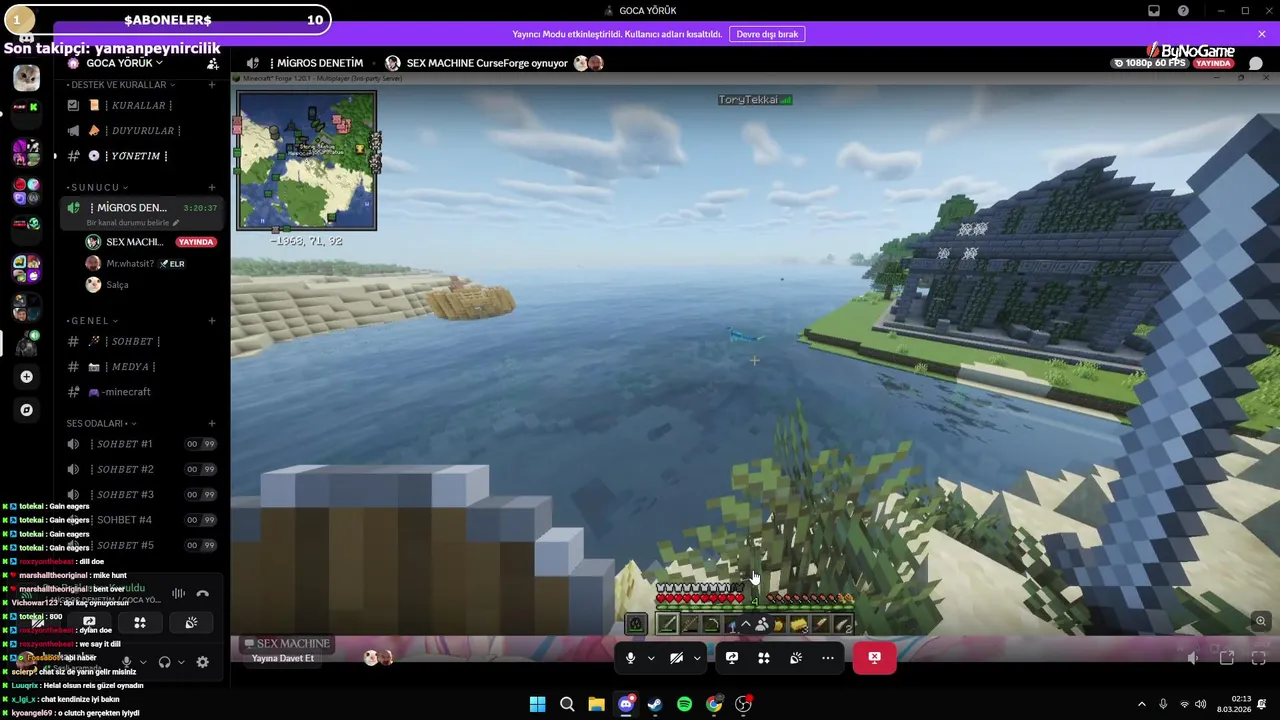The image size is (1280, 720).
Task: Click the noise suppression waveform icon
Action: 178,594
